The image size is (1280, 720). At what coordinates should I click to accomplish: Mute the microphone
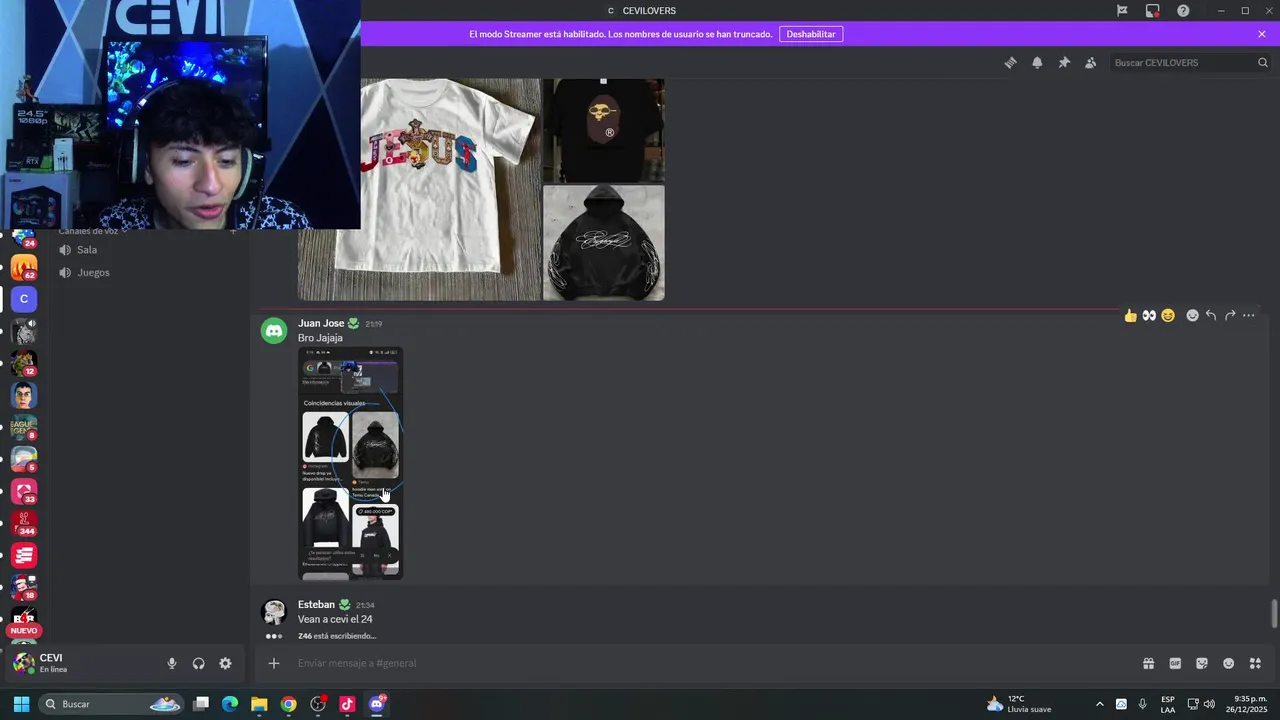(172, 663)
